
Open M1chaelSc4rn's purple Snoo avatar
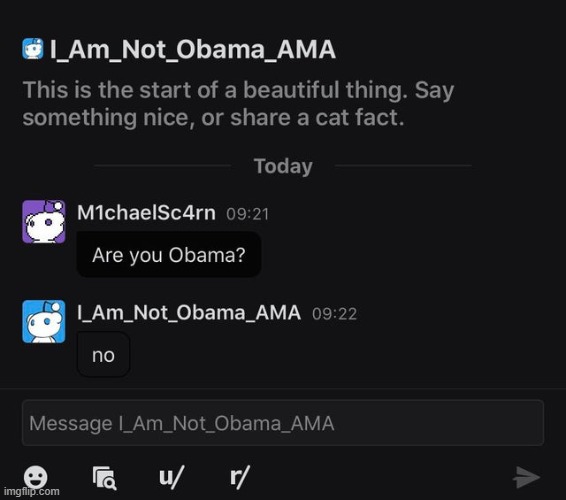pyautogui.click(x=44, y=221)
